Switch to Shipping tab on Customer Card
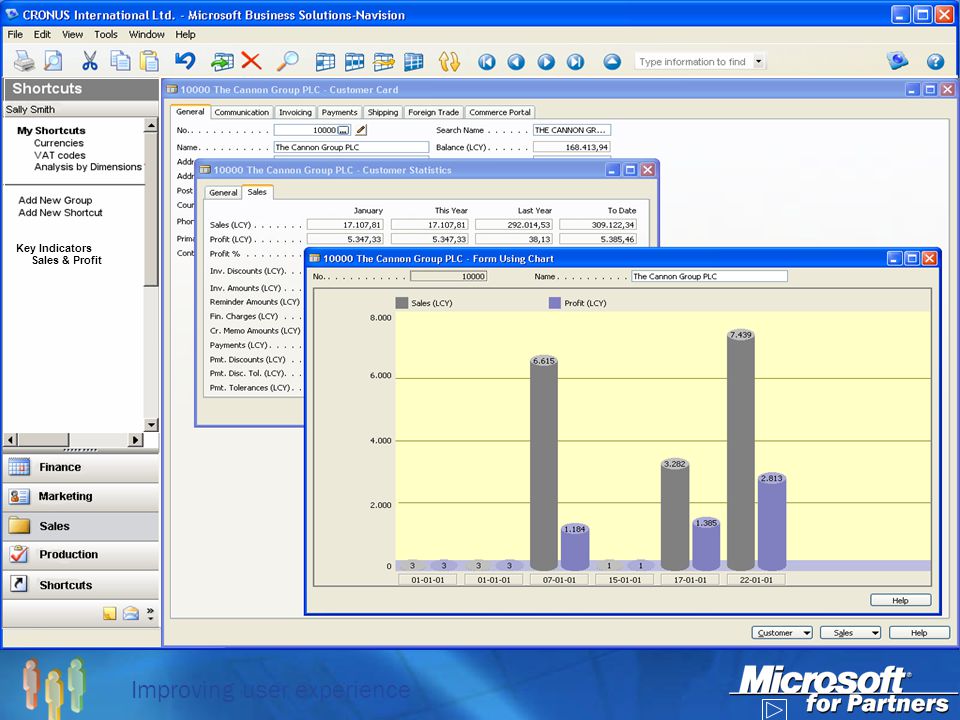 coord(383,112)
